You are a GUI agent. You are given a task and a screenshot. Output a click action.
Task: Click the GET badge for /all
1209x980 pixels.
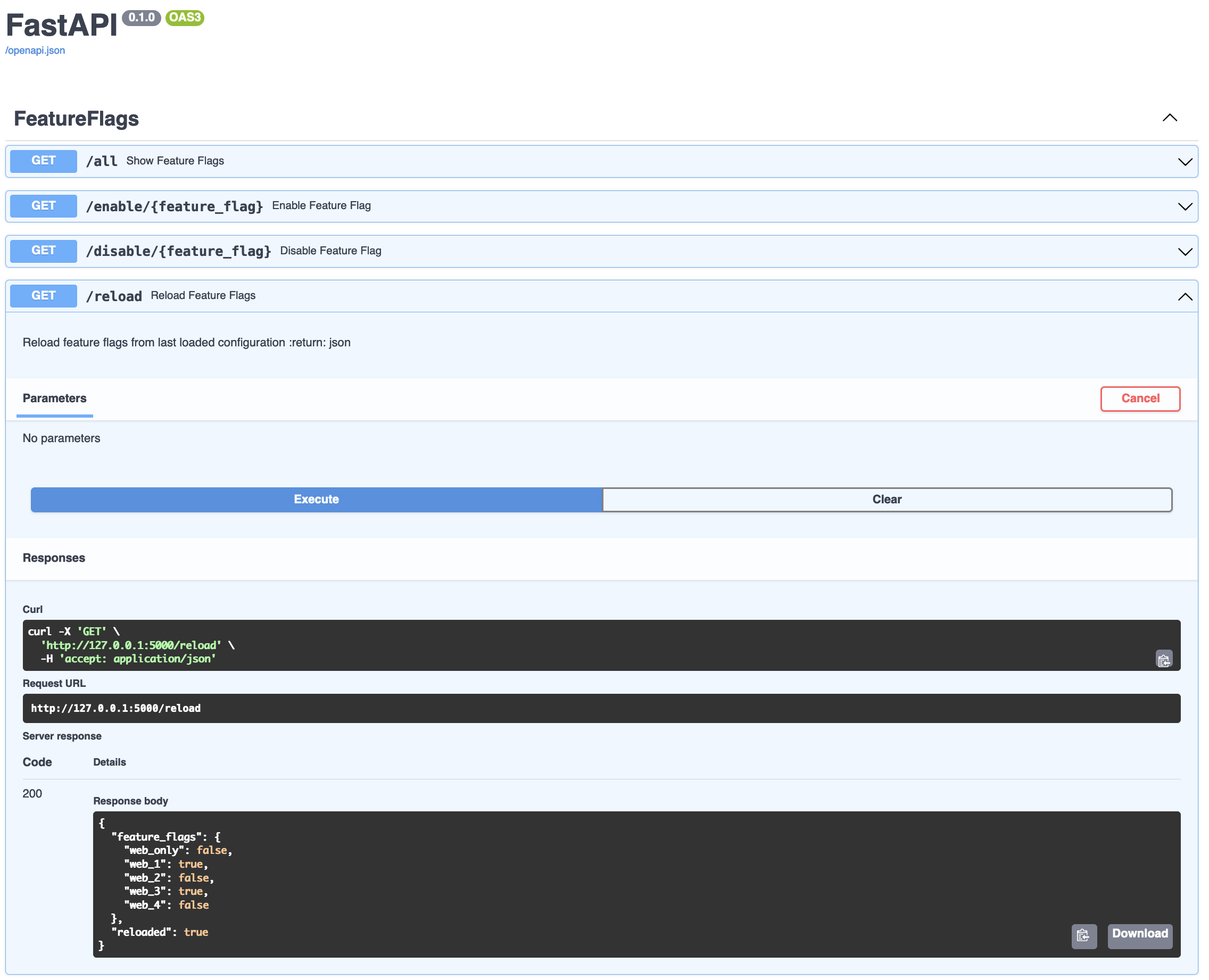click(x=44, y=161)
